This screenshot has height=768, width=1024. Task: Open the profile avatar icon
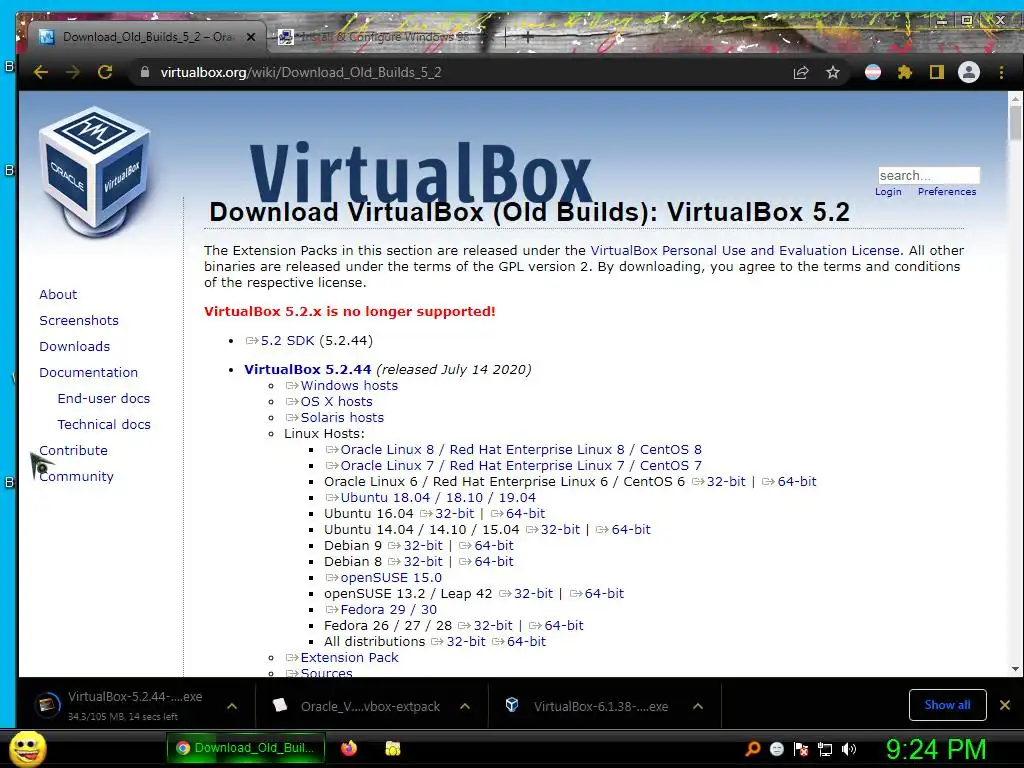(968, 72)
